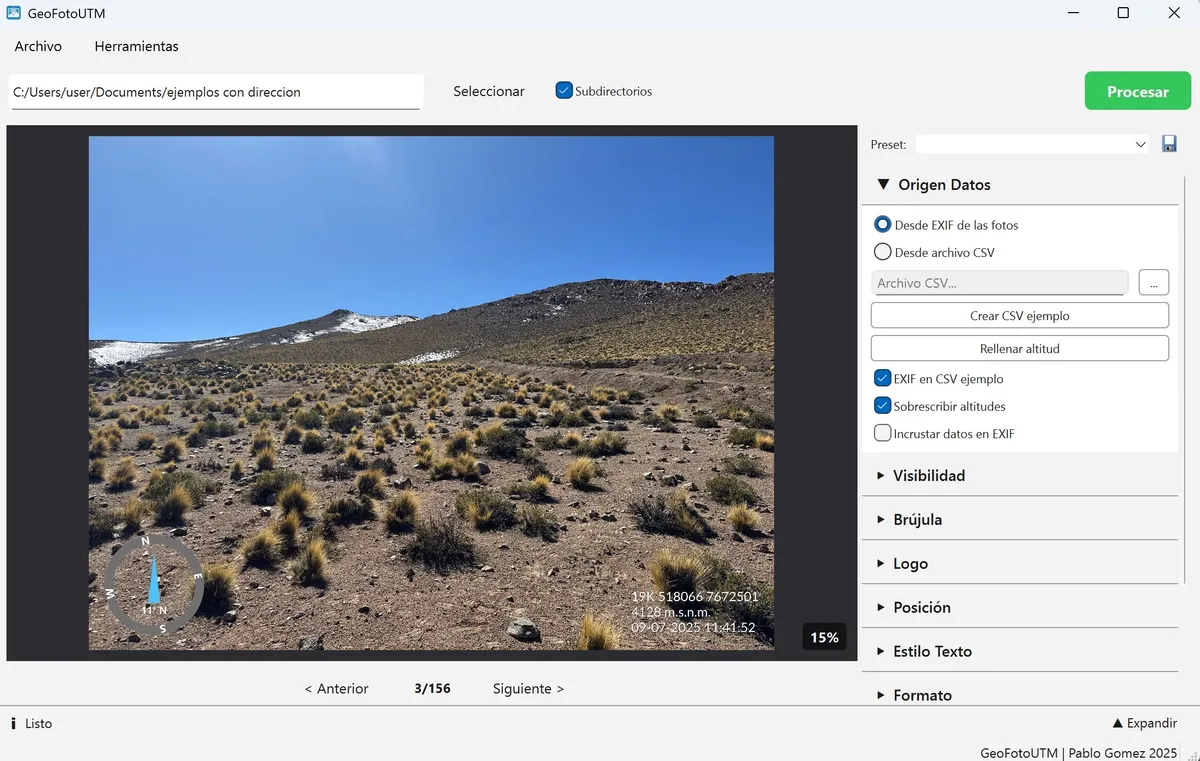Go to previous photo with Anterior
The image size is (1200, 761).
point(336,688)
